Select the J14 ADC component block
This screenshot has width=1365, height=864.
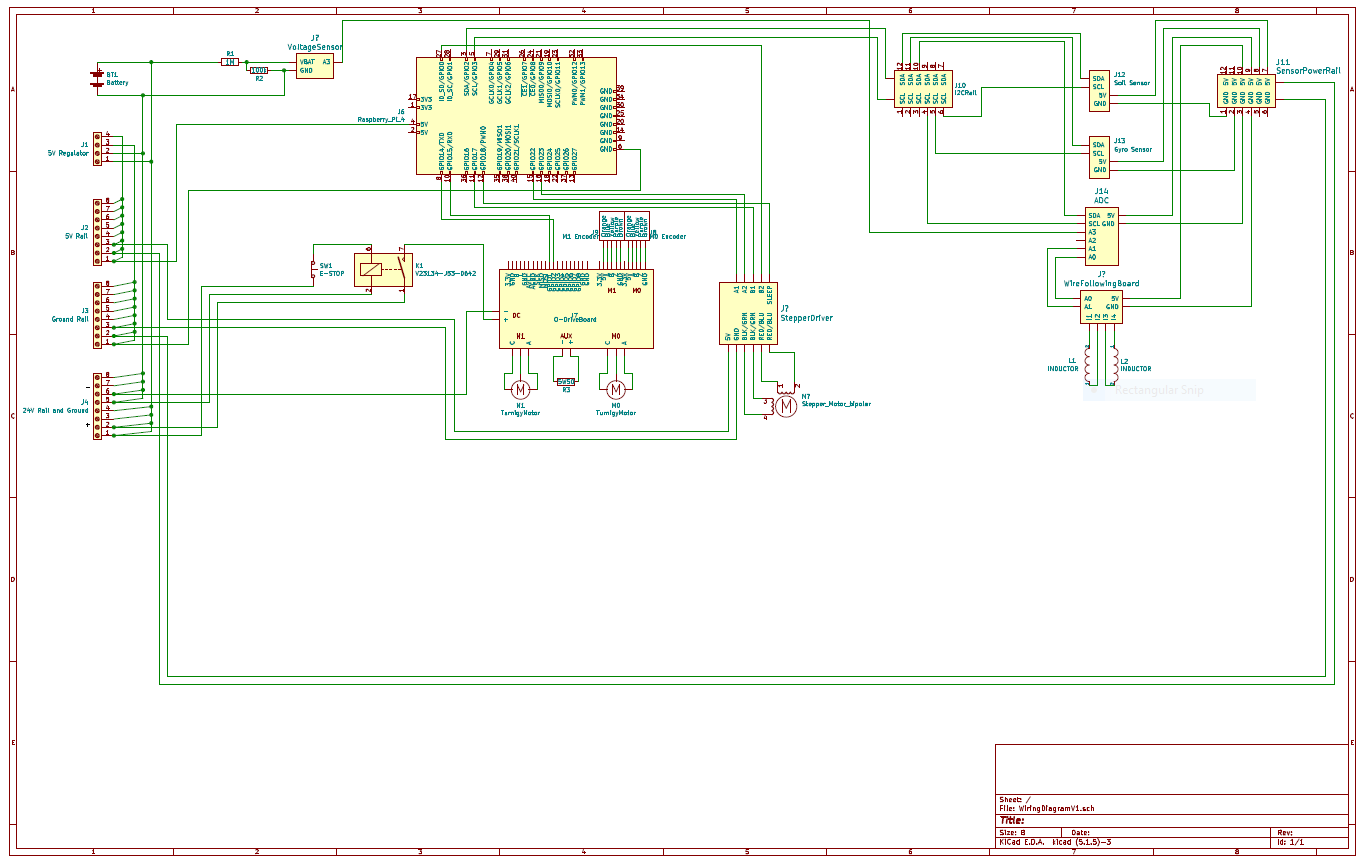(x=1102, y=237)
